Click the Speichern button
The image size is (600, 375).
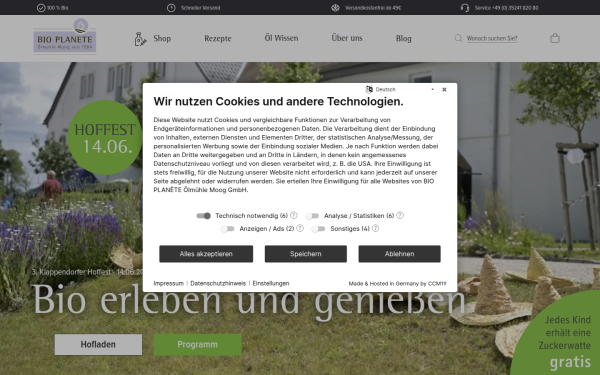pyautogui.click(x=306, y=254)
